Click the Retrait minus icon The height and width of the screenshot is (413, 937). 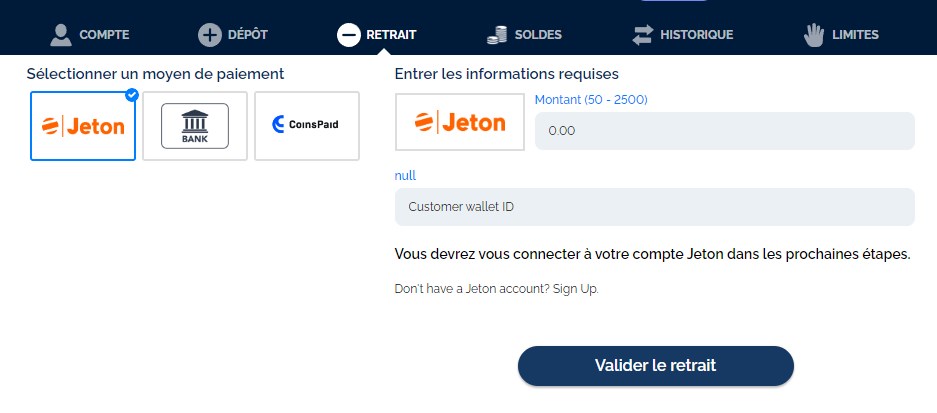[x=348, y=35]
